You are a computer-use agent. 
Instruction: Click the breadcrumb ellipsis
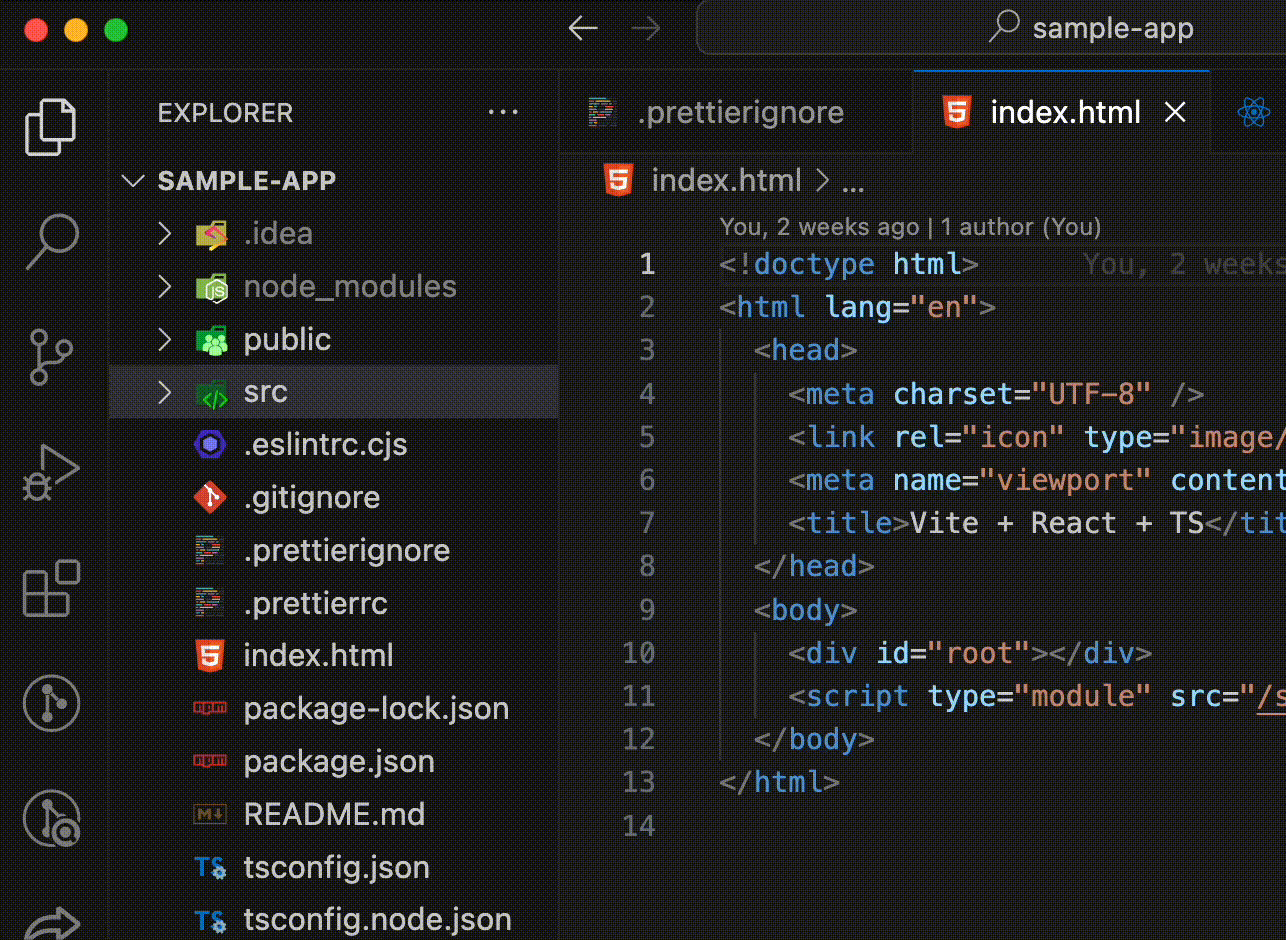[x=853, y=186]
